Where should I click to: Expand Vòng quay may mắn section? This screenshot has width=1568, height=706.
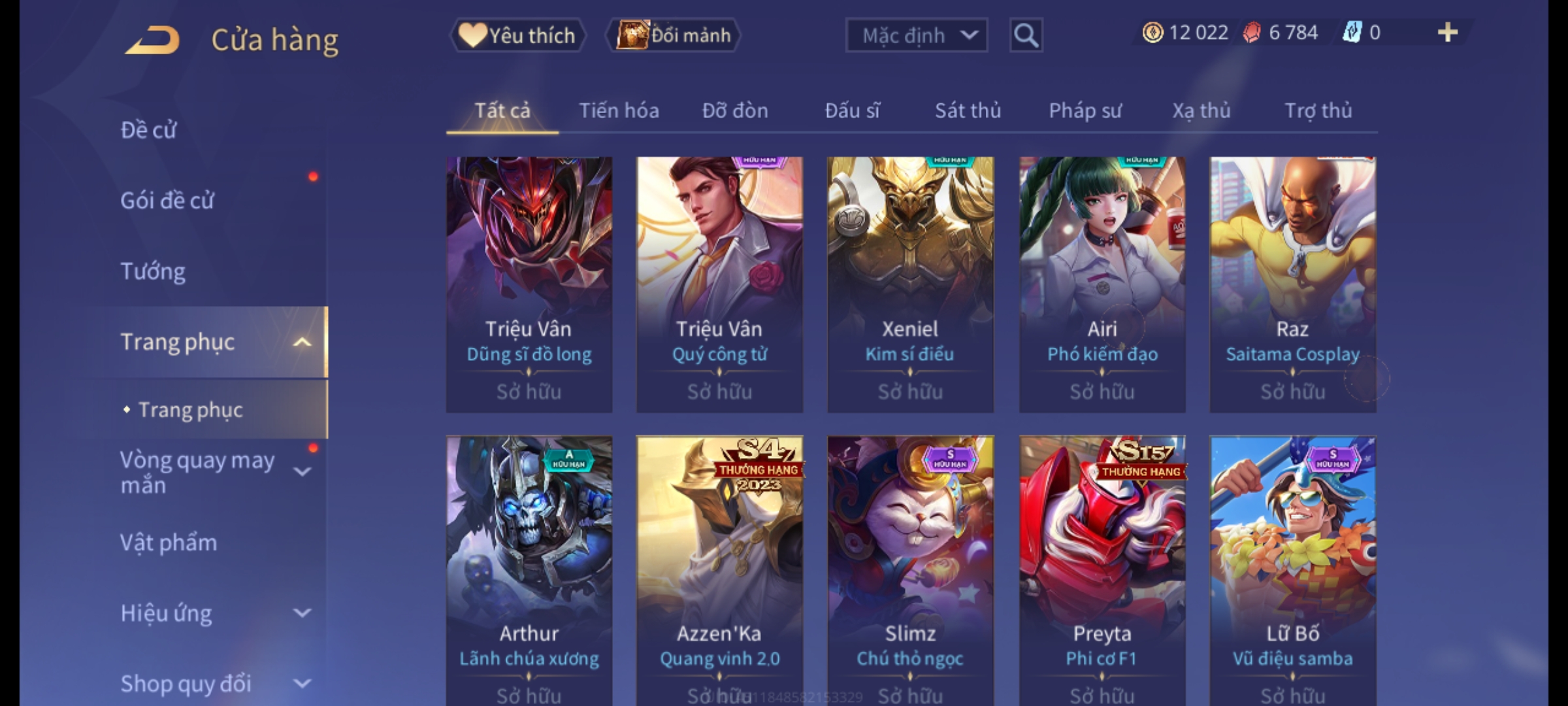pyautogui.click(x=302, y=471)
